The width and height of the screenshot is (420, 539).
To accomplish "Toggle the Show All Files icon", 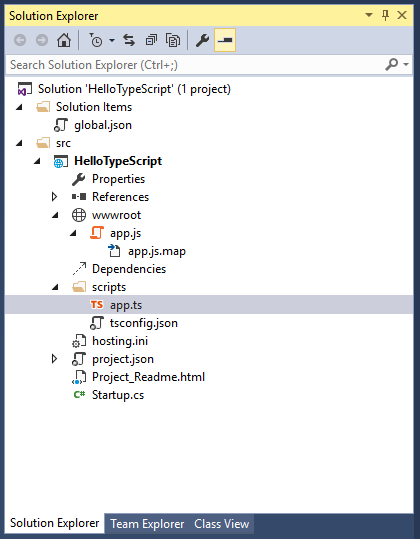I will point(173,40).
